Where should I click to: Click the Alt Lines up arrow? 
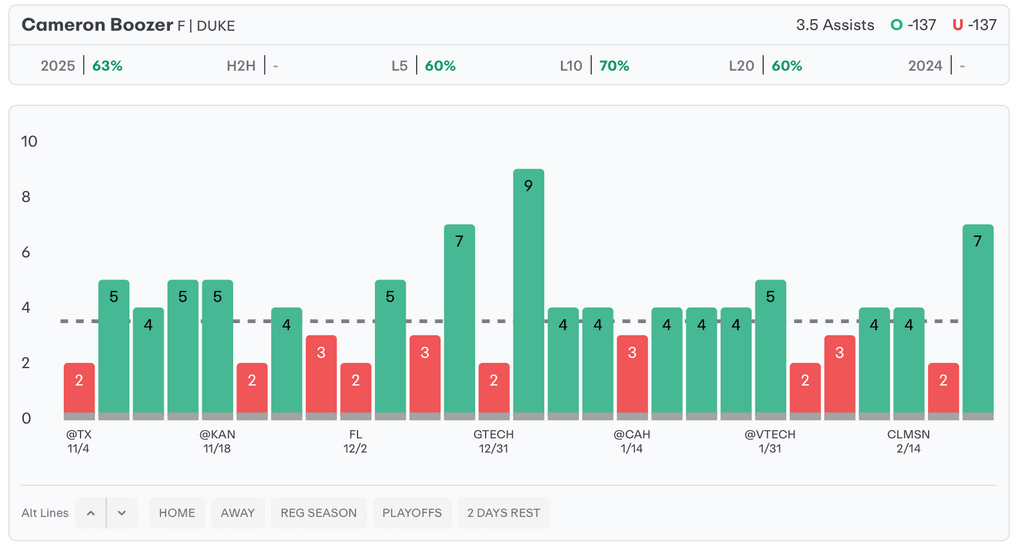pos(90,513)
